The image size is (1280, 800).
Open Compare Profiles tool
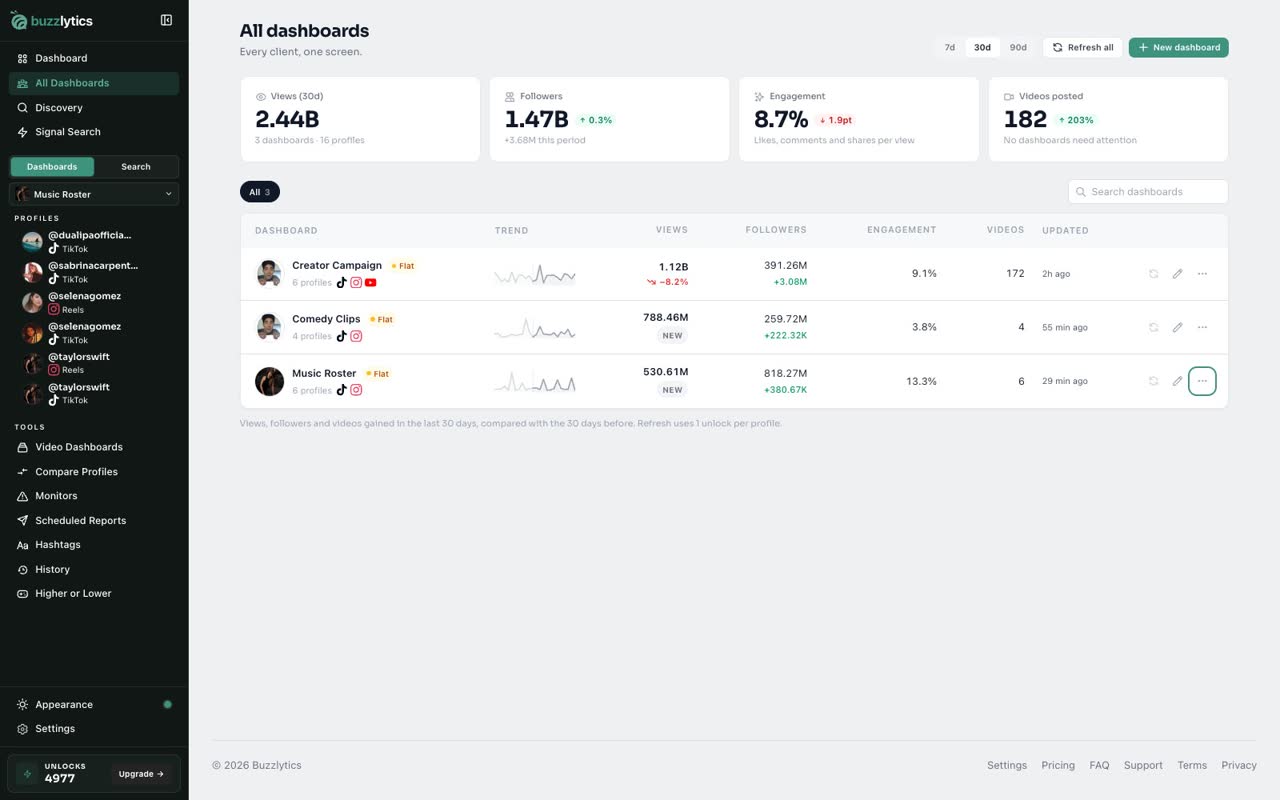94,472
